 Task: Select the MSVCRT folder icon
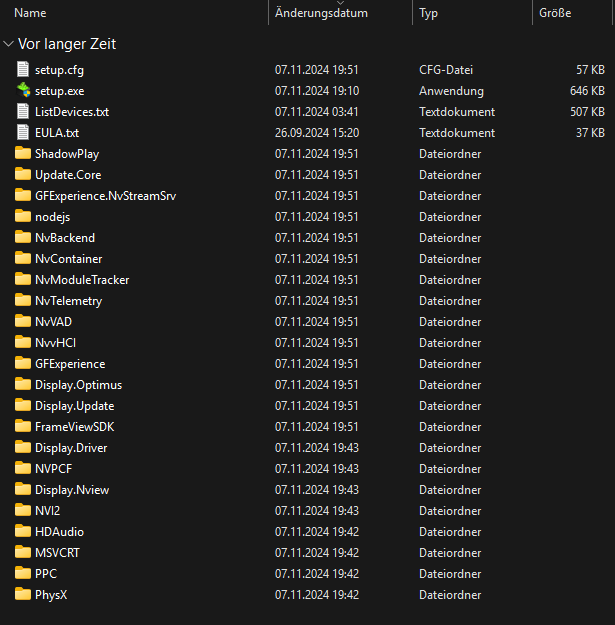click(x=23, y=552)
